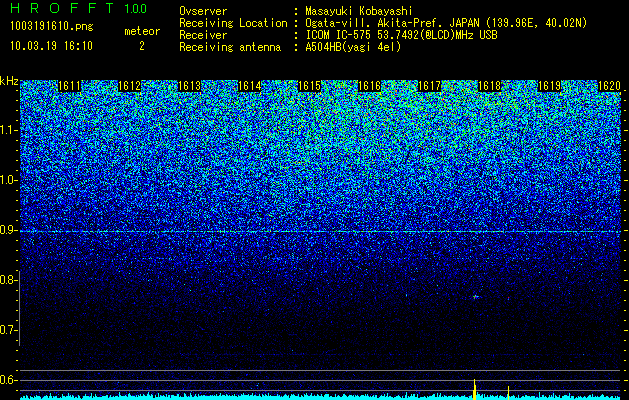Click the 1614 time marker

click(x=250, y=86)
